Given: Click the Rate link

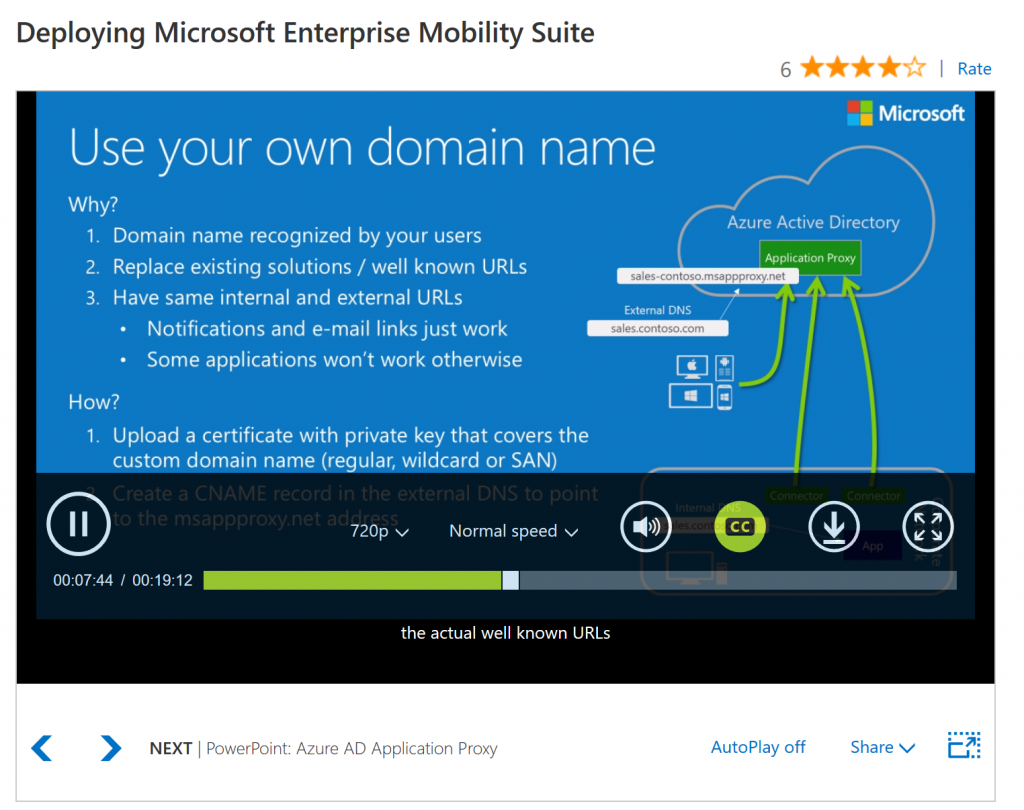Looking at the screenshot, I should [x=974, y=69].
